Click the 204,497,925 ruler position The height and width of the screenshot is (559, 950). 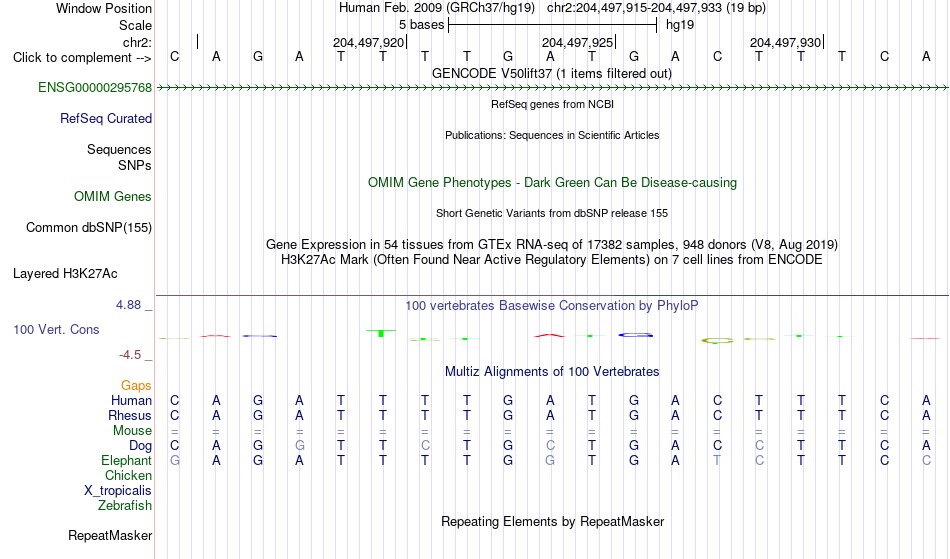pos(577,42)
